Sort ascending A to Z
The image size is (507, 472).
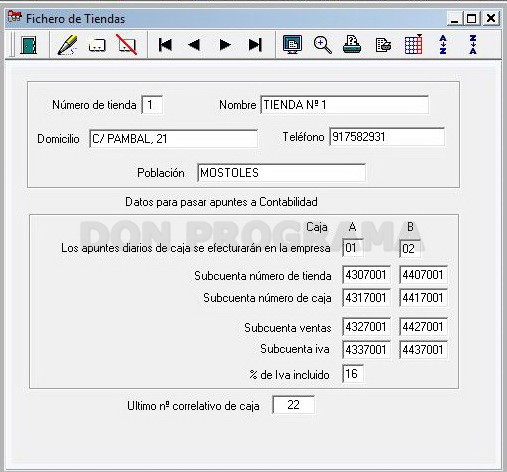tap(443, 45)
